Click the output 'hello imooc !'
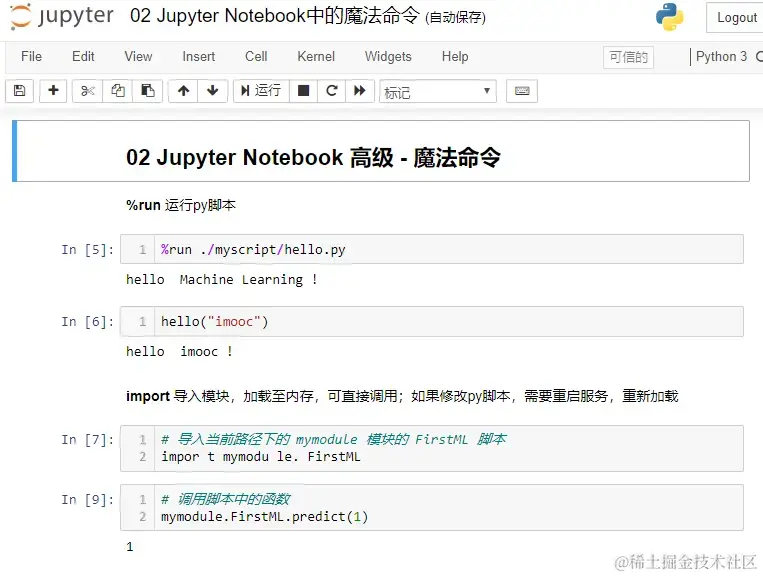This screenshot has width=763, height=577. tap(179, 352)
